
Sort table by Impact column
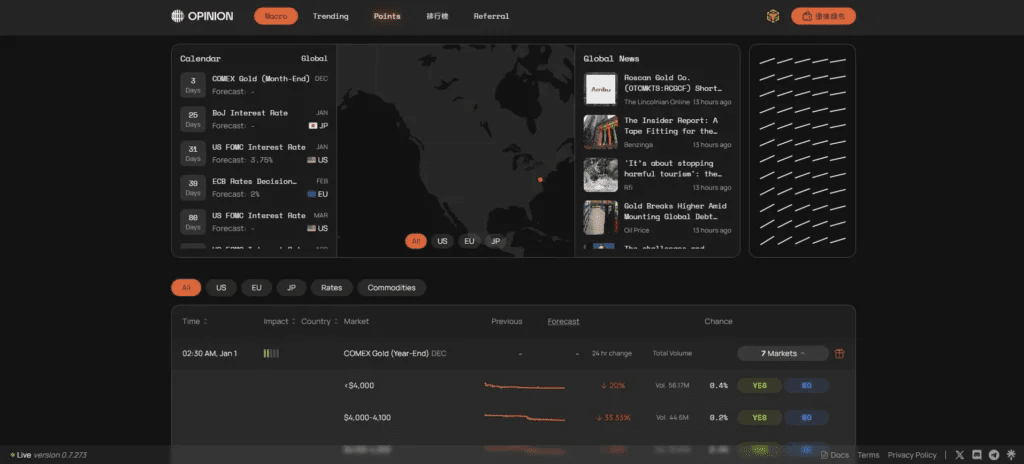[x=280, y=322]
